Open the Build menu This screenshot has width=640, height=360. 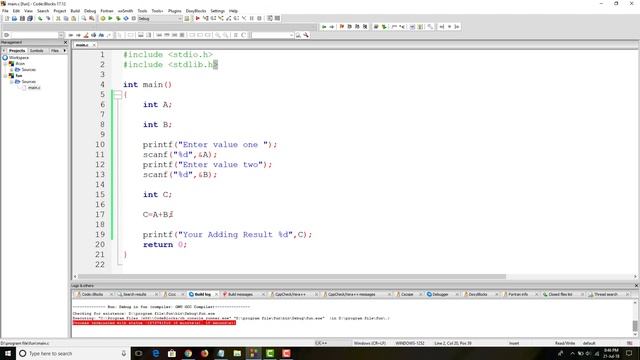tap(75, 11)
